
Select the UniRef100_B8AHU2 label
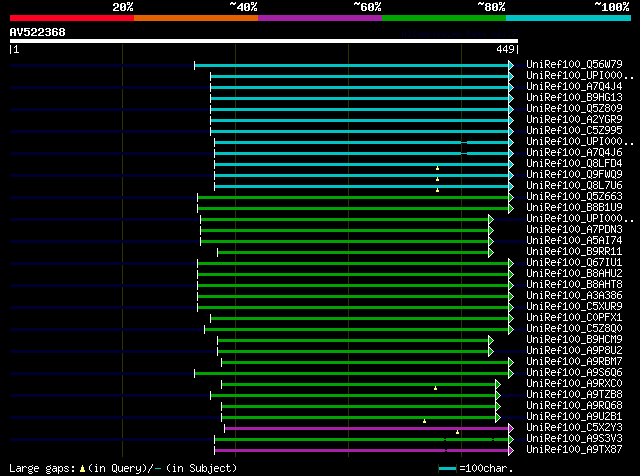(x=574, y=274)
